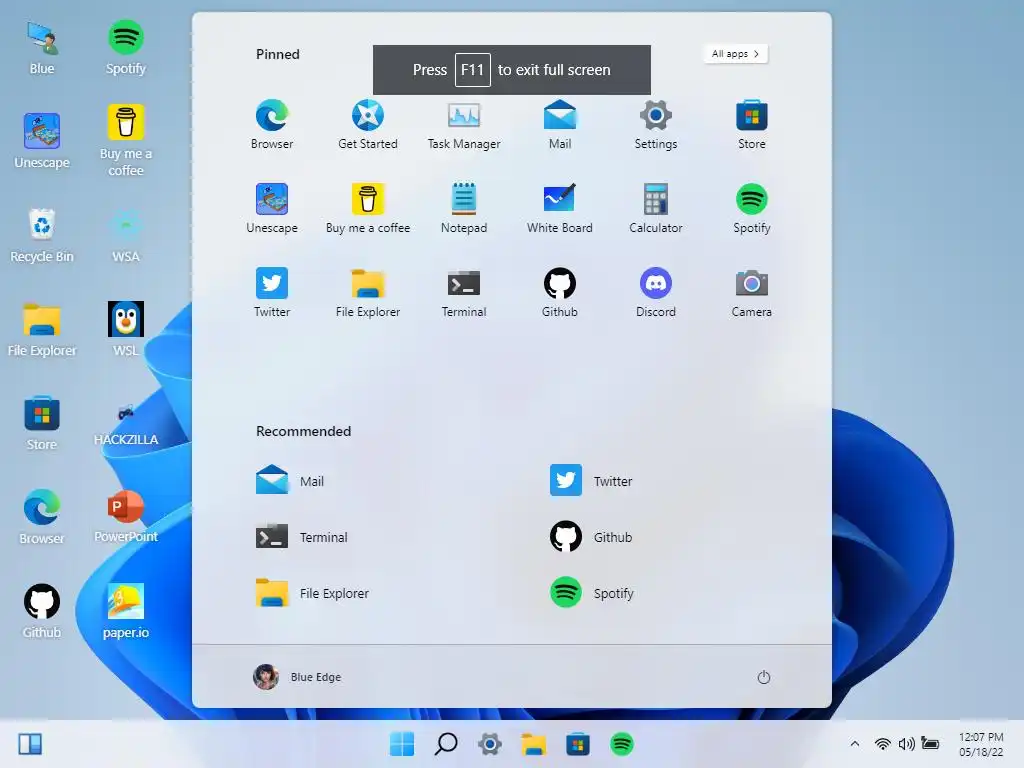Select HACKZILLA desktop icon
The width and height of the screenshot is (1024, 768).
coord(125,423)
